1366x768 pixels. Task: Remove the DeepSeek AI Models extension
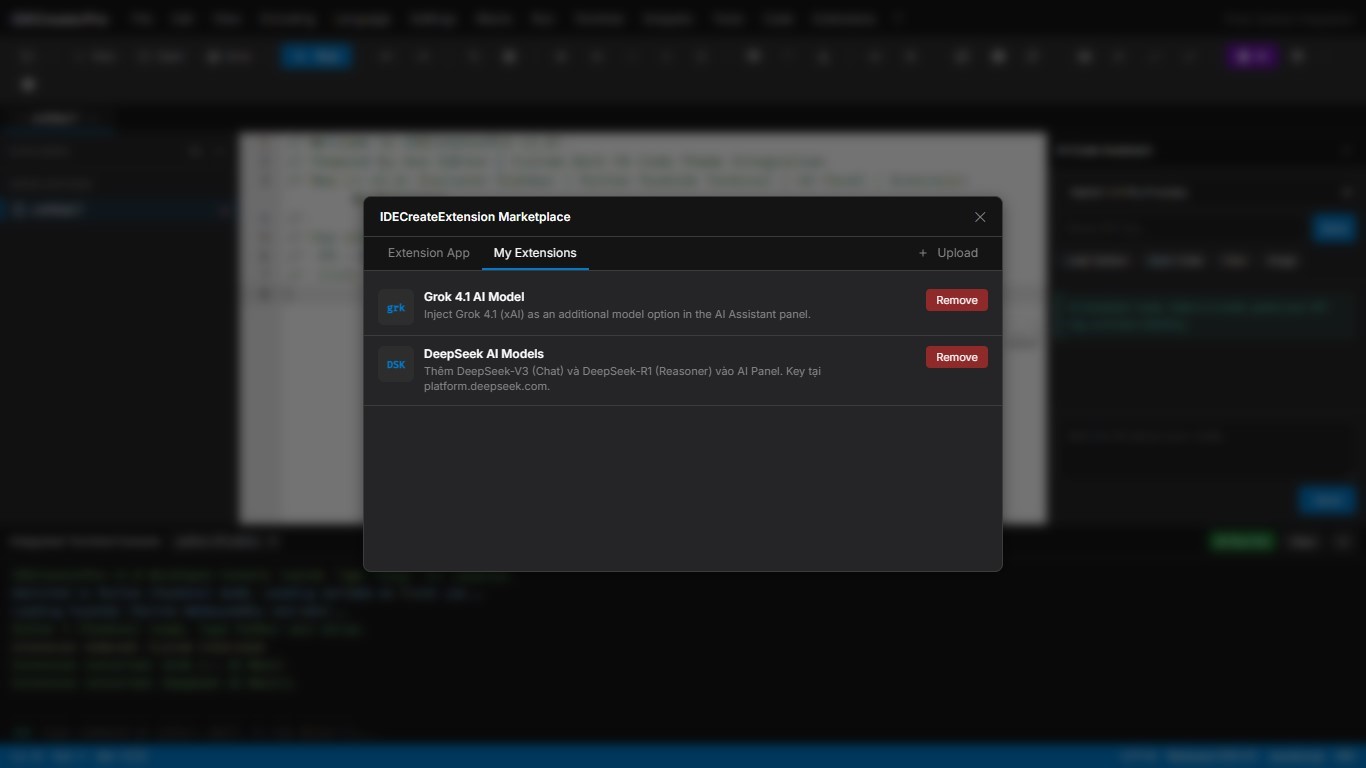click(956, 357)
